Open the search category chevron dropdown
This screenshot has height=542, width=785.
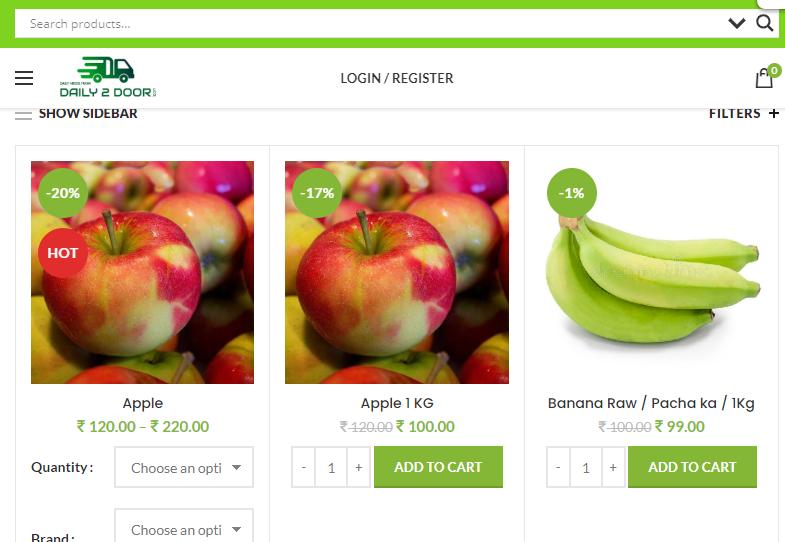pyautogui.click(x=736, y=24)
